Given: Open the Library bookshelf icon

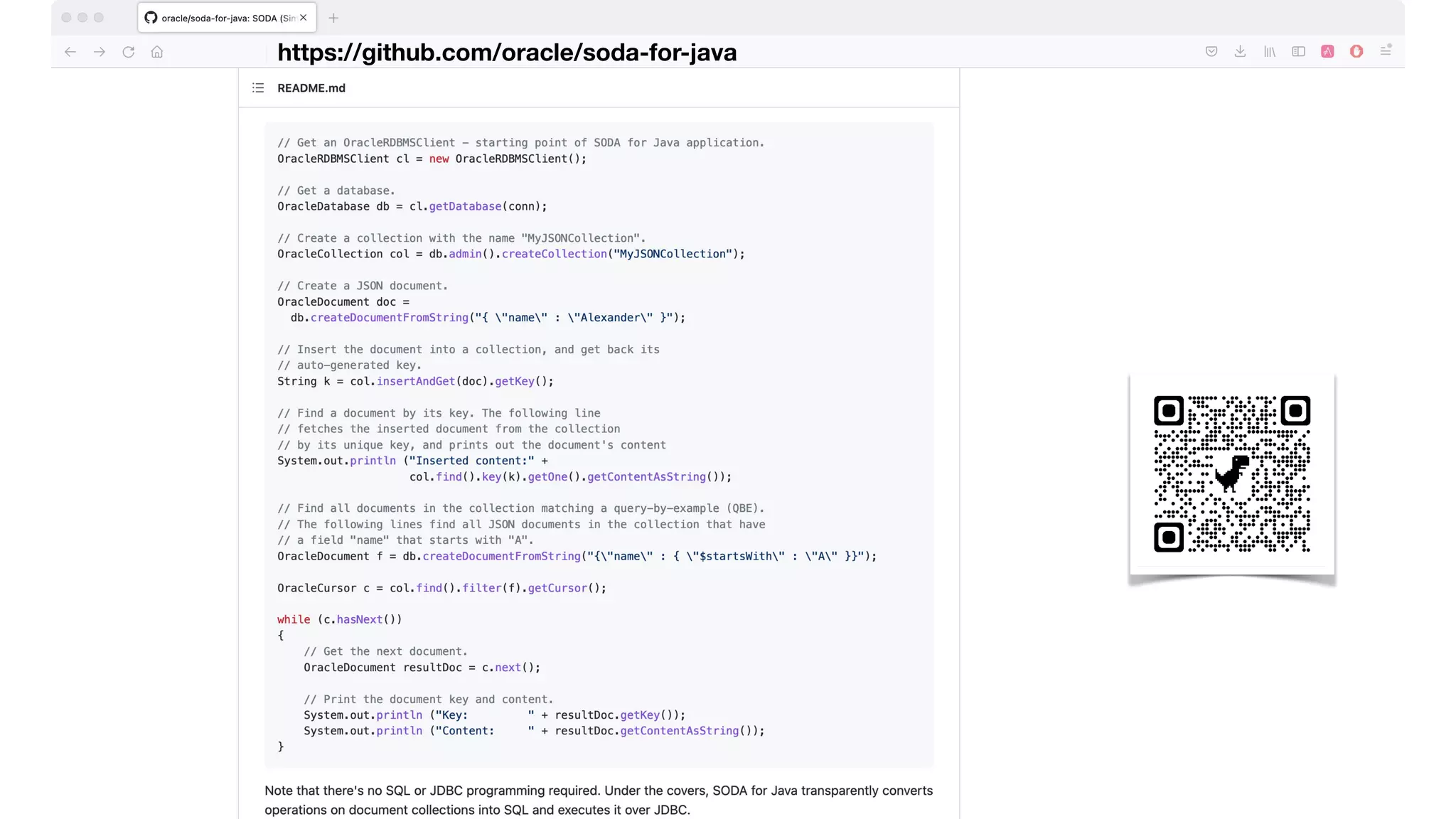Looking at the screenshot, I should [1269, 51].
